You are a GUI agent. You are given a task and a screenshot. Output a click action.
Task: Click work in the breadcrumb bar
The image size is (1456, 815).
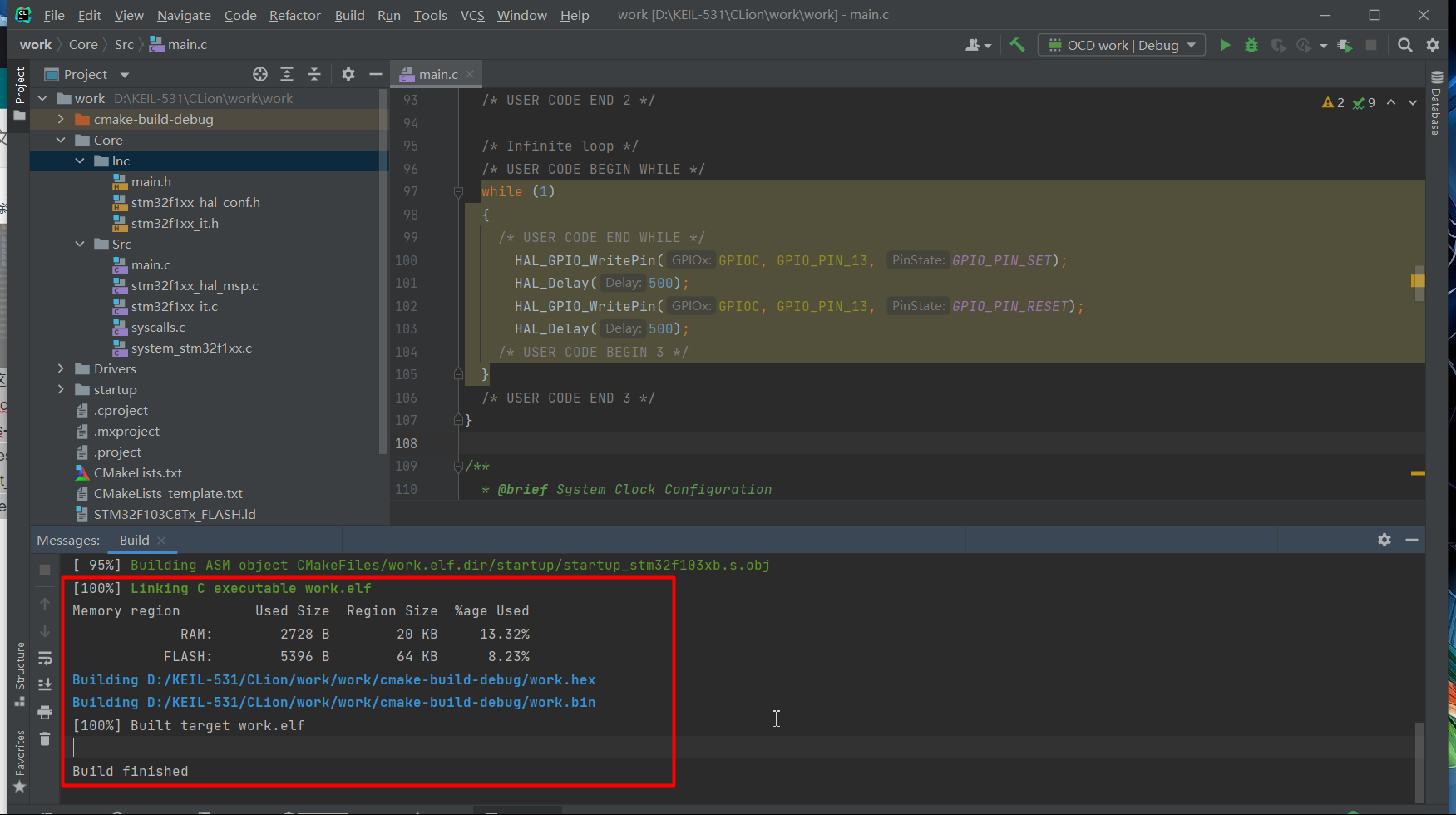[x=36, y=45]
